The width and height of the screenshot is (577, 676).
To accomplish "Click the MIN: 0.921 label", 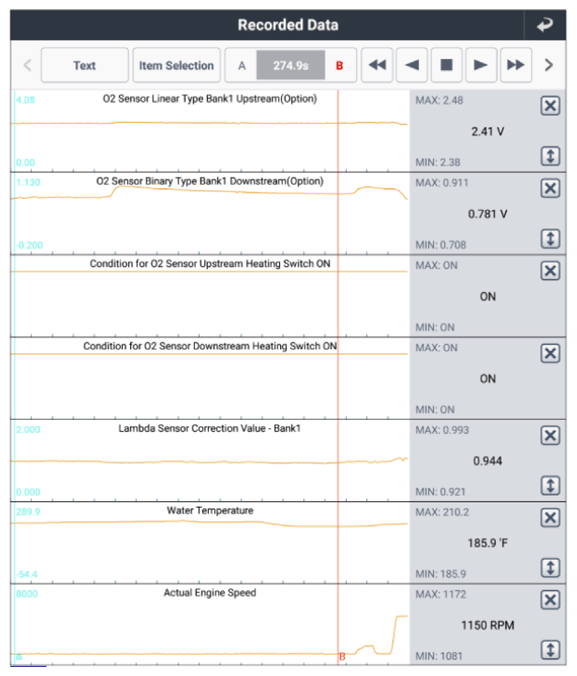I will (x=441, y=492).
